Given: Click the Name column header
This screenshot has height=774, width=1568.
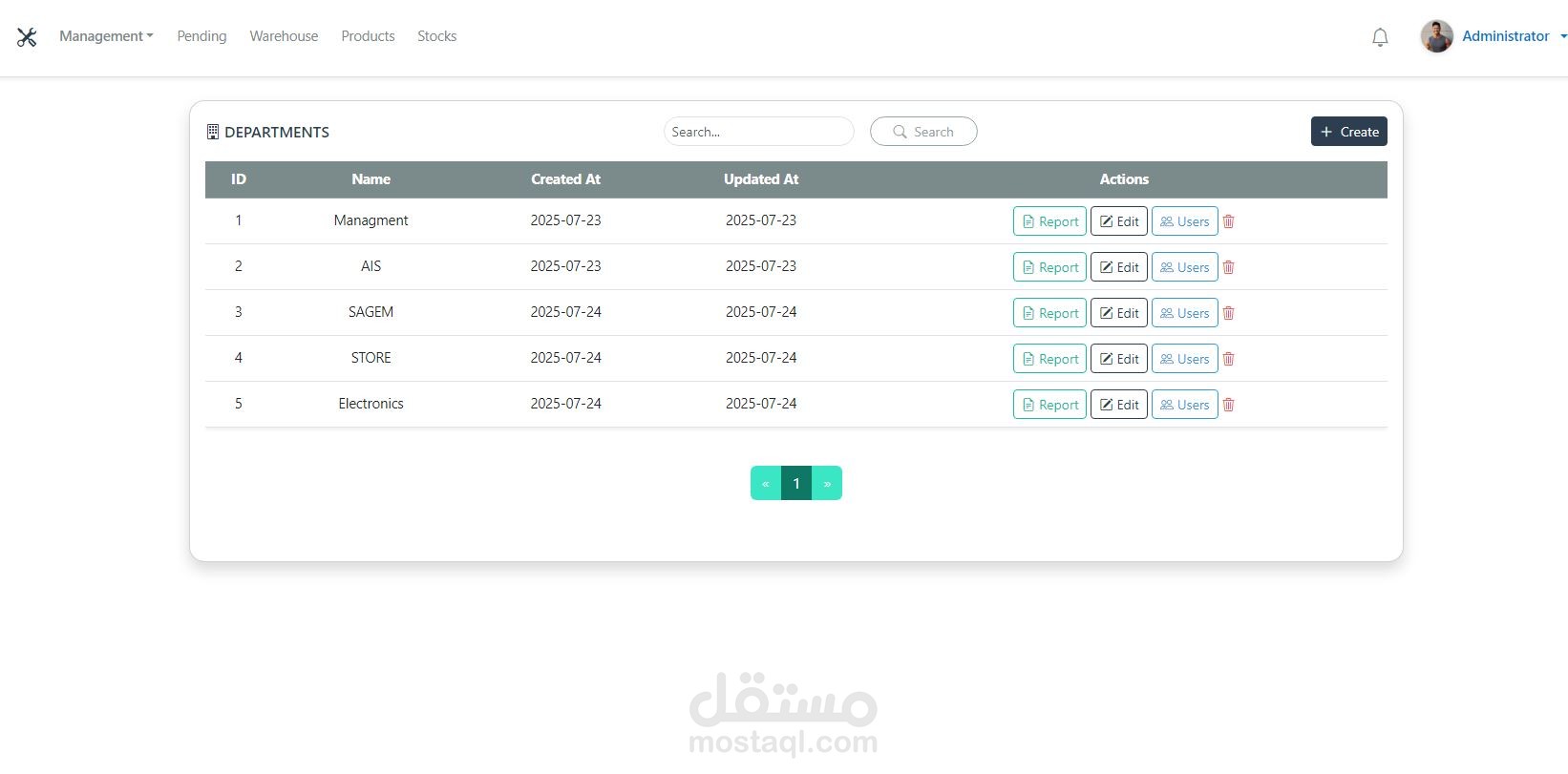Looking at the screenshot, I should pyautogui.click(x=371, y=179).
